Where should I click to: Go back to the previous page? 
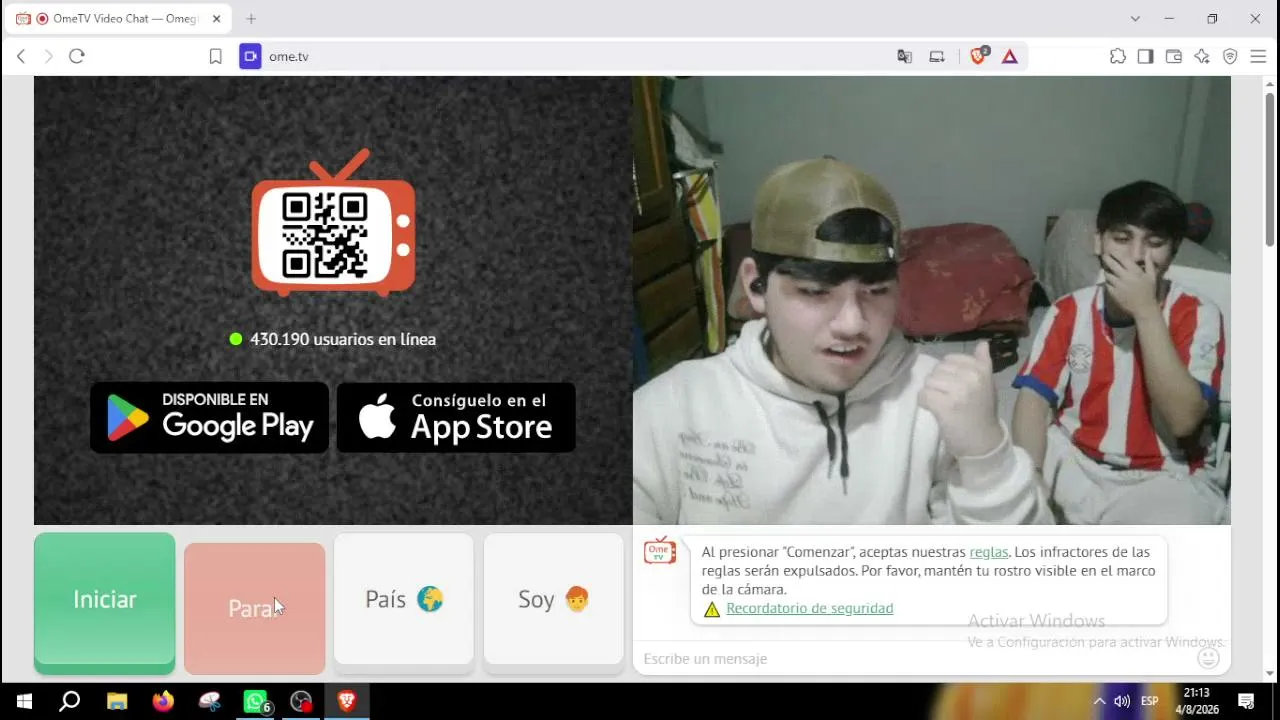pos(21,56)
